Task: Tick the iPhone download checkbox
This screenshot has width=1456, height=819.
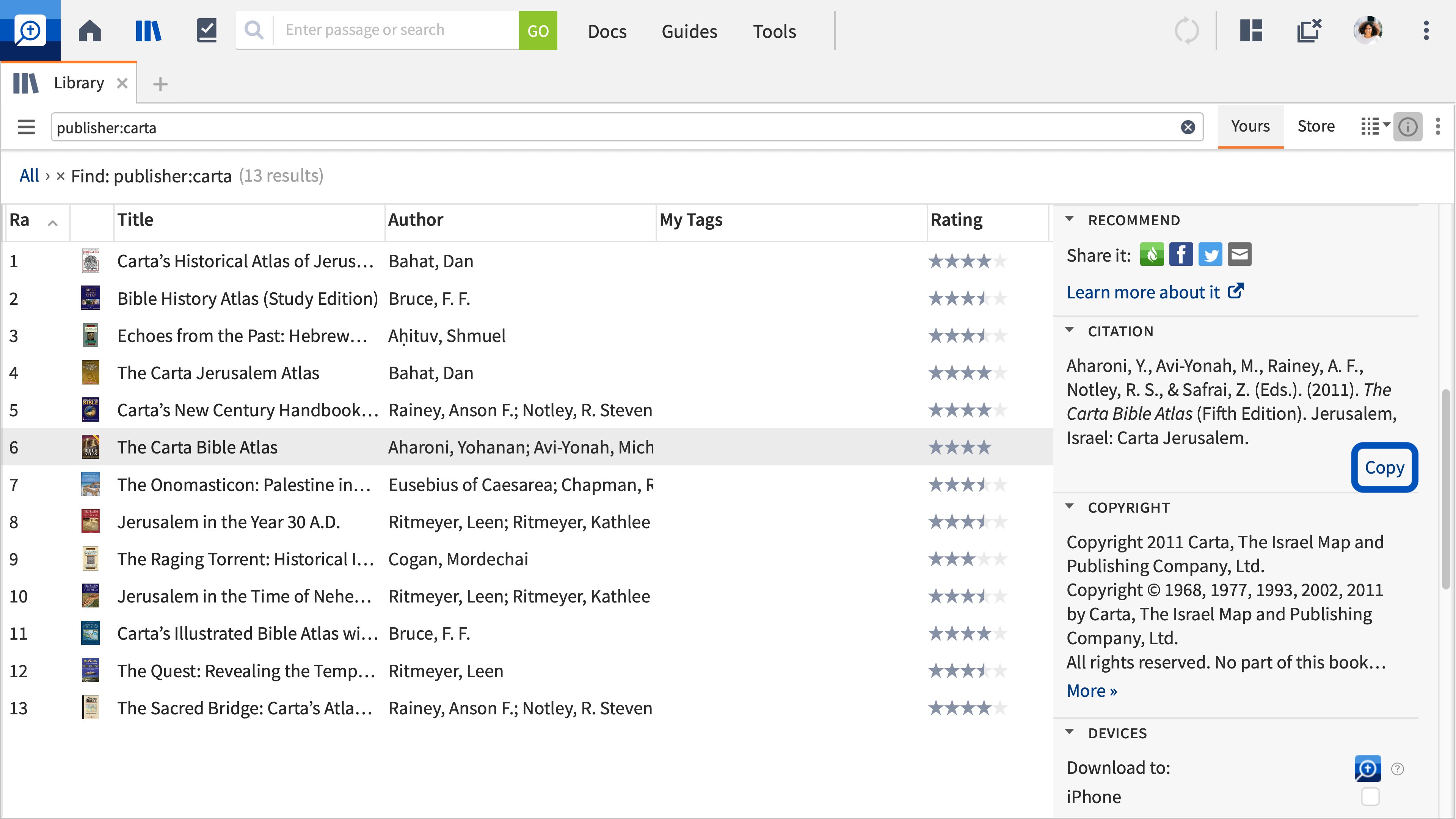Action: point(1371,796)
